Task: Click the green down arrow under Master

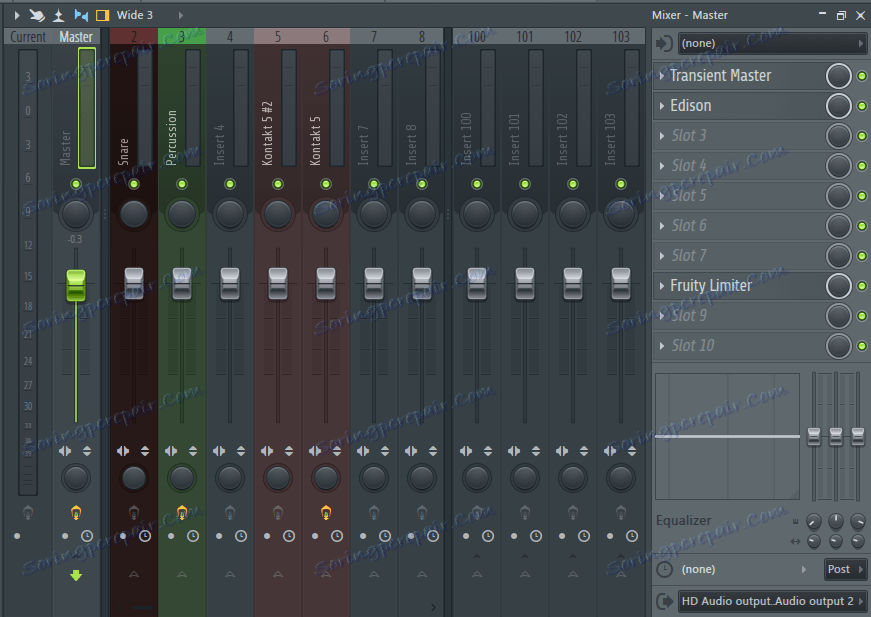Action: 76,575
